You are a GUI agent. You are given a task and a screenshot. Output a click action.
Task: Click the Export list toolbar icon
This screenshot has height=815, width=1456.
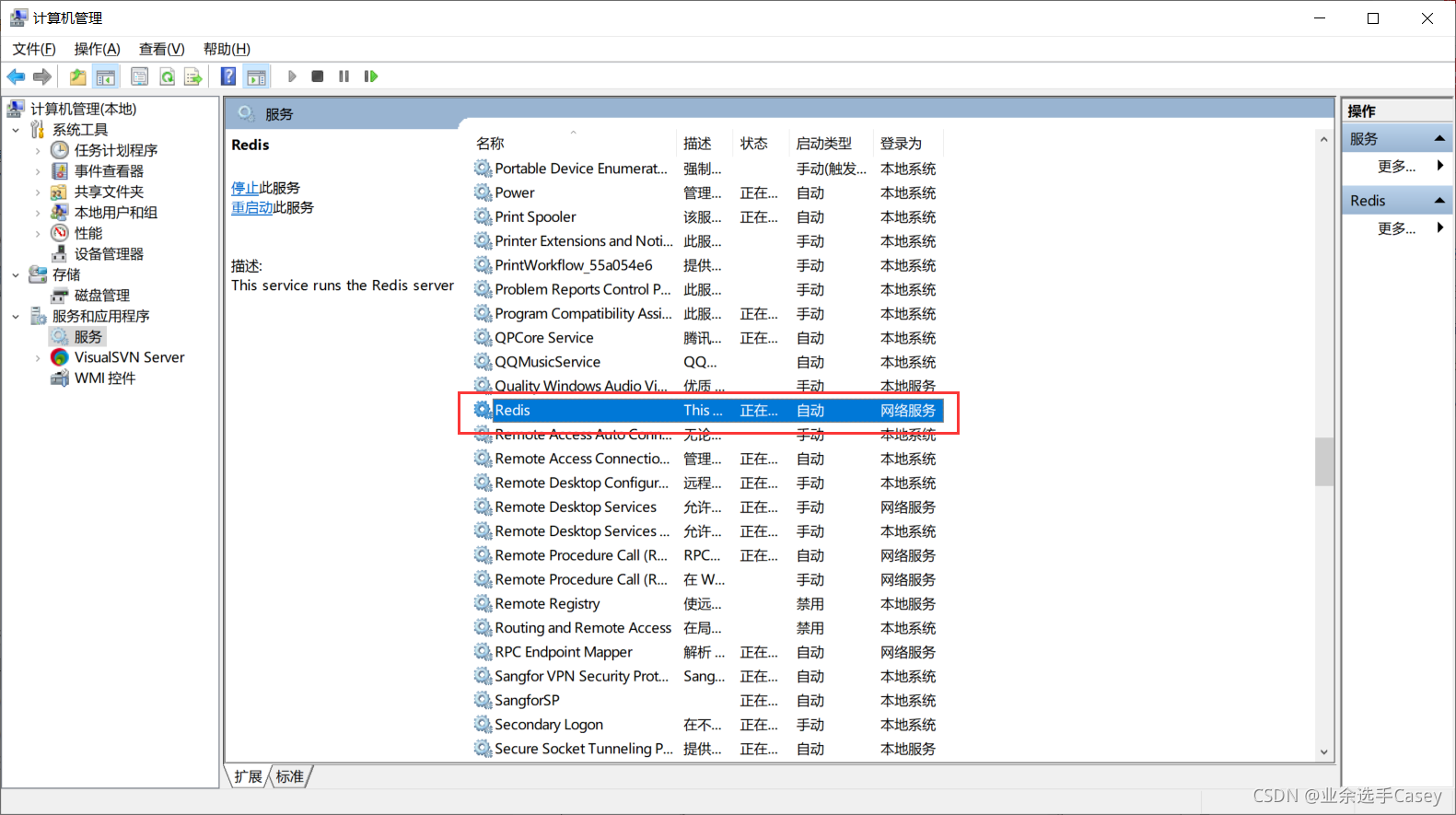(x=193, y=76)
